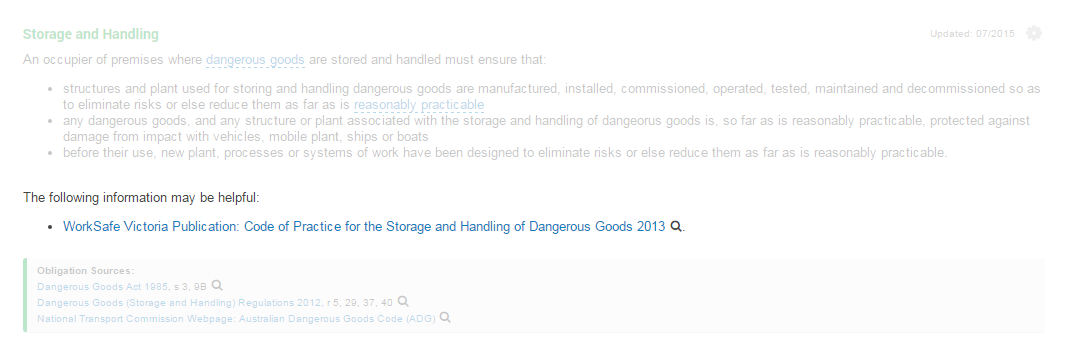This screenshot has width=1067, height=362.
Task: Click magnifier beside Storage and Handling Regulations 2012
Action: pos(403,301)
